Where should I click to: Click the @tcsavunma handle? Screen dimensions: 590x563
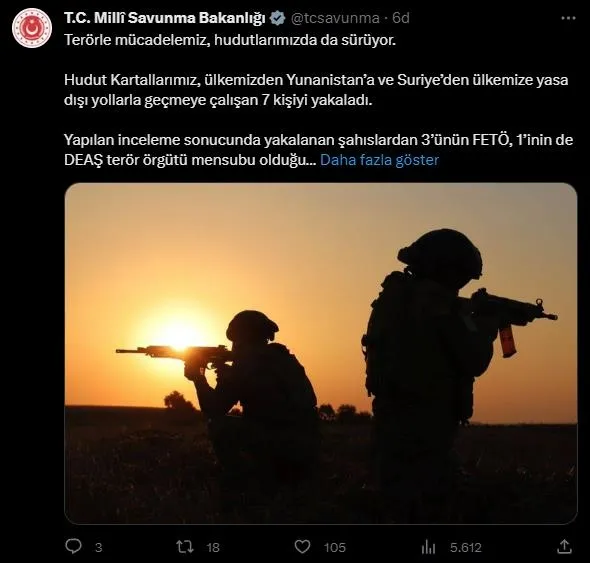click(335, 18)
